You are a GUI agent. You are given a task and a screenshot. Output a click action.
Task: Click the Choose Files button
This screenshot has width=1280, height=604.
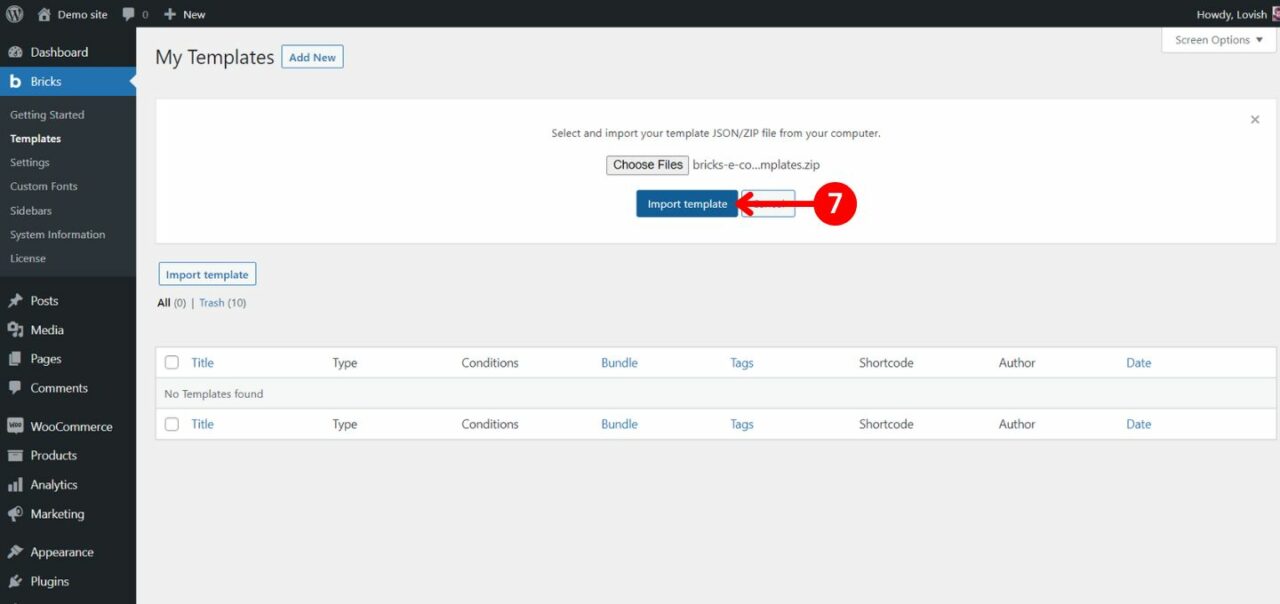click(x=646, y=164)
